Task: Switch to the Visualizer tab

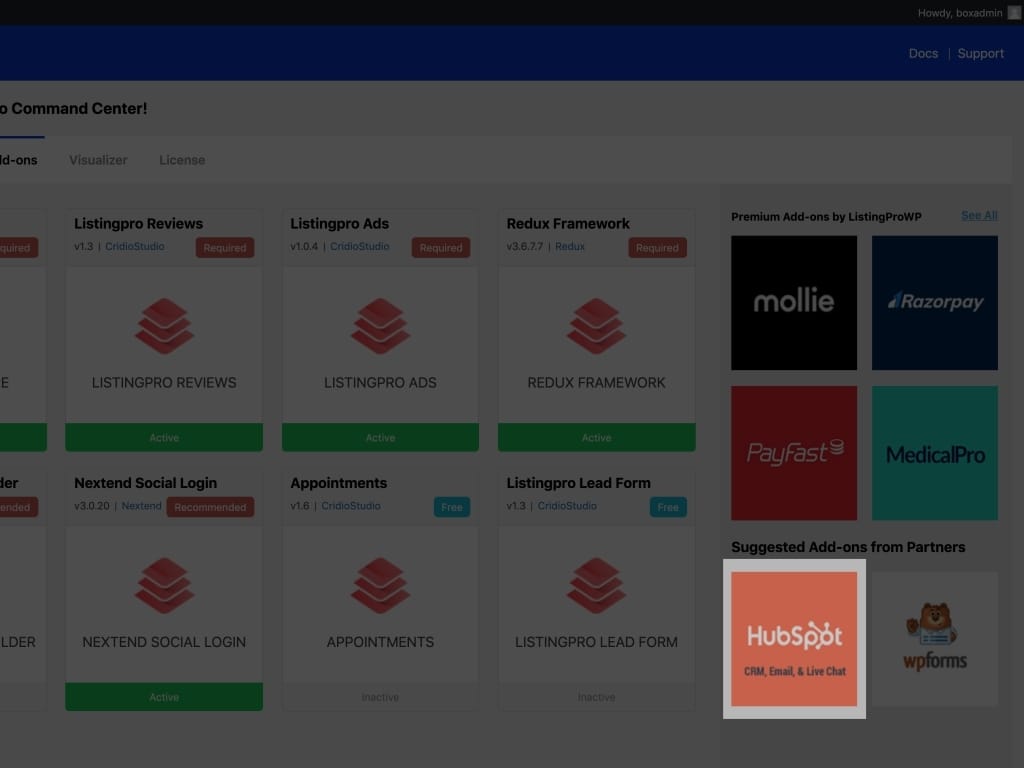Action: [98, 160]
